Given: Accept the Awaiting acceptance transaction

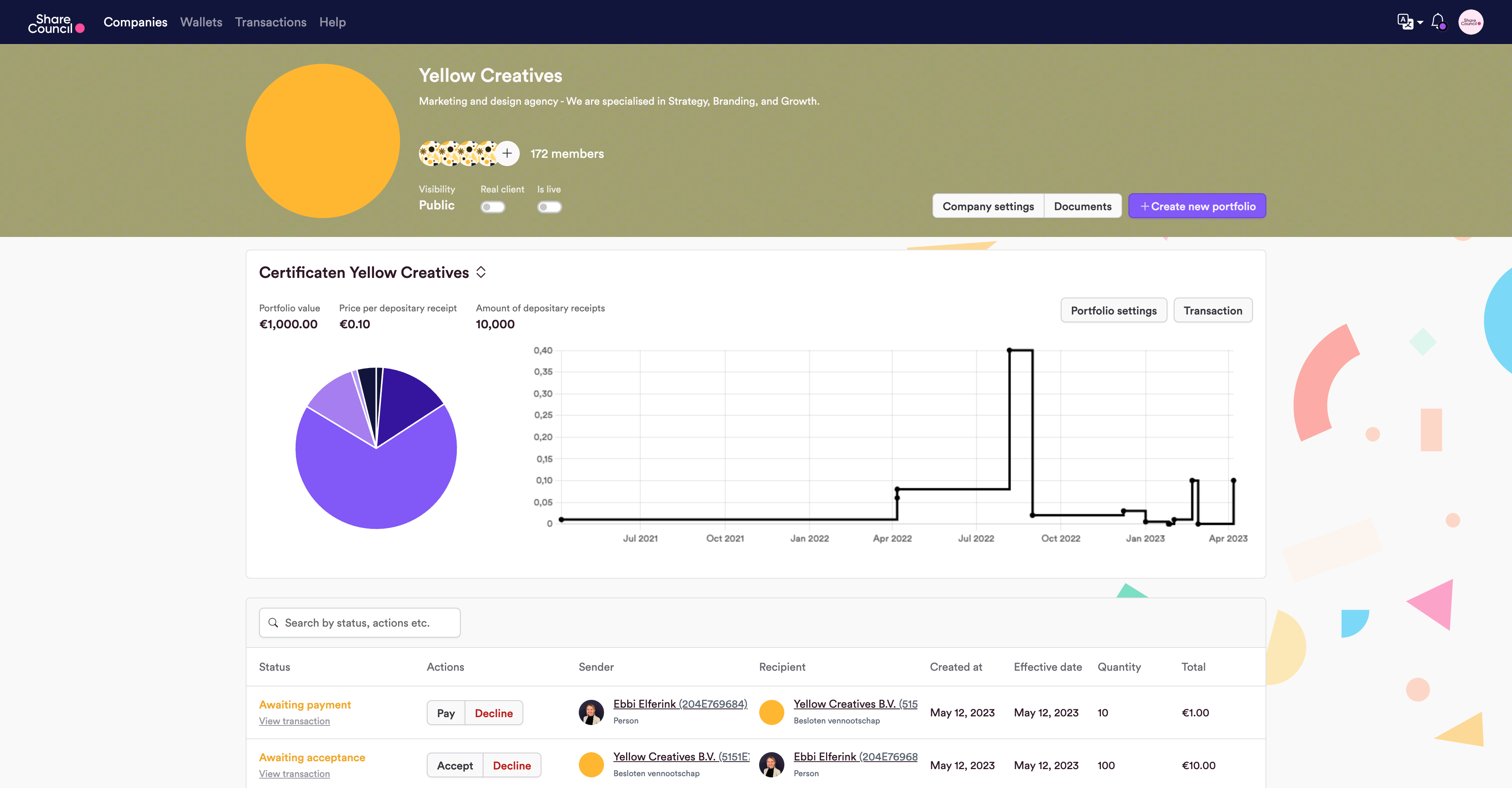Looking at the screenshot, I should click(455, 766).
